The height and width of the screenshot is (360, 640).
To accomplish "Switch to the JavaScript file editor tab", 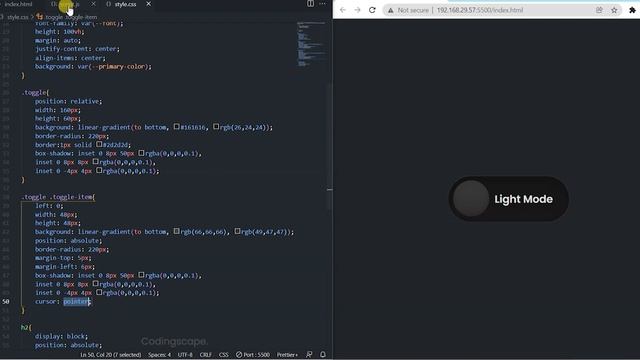I will click(67, 4).
